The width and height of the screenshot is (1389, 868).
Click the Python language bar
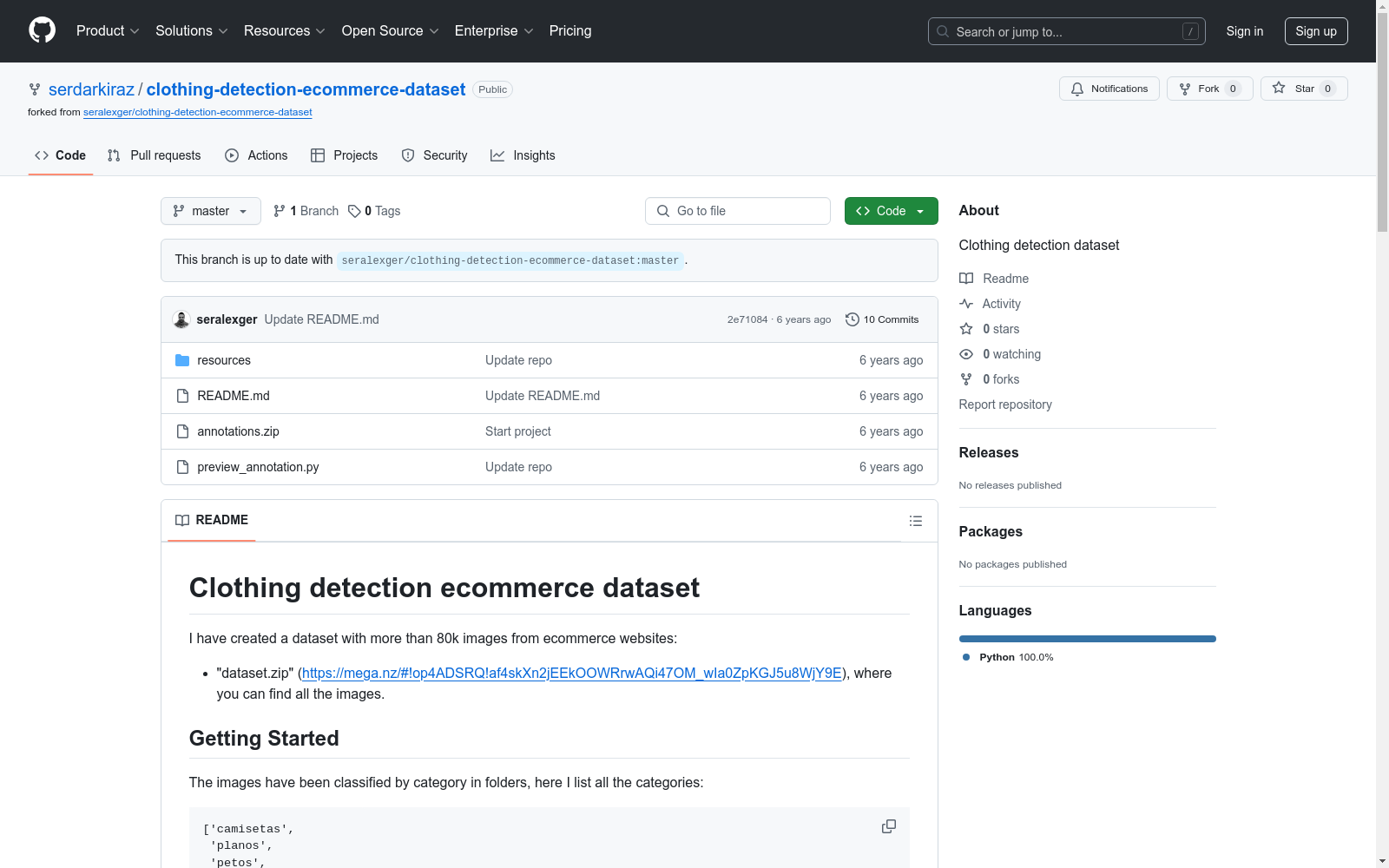1088,639
